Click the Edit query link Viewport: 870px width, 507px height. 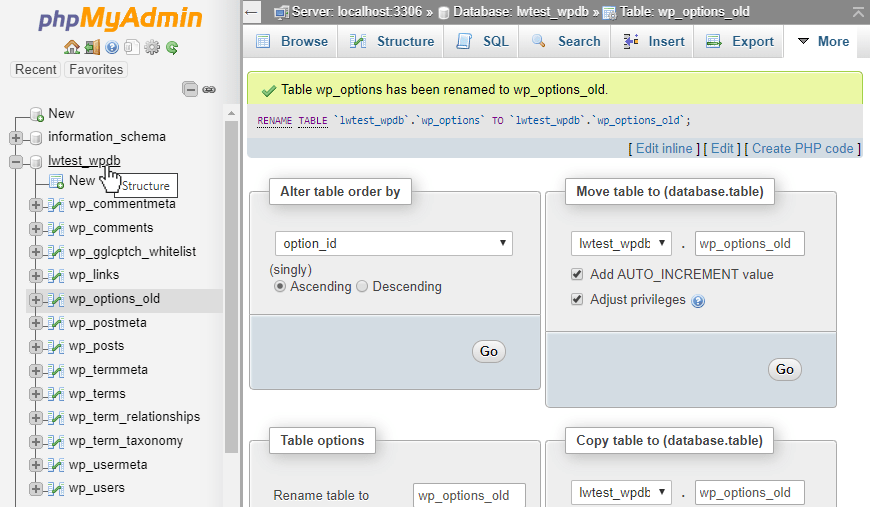tap(722, 149)
